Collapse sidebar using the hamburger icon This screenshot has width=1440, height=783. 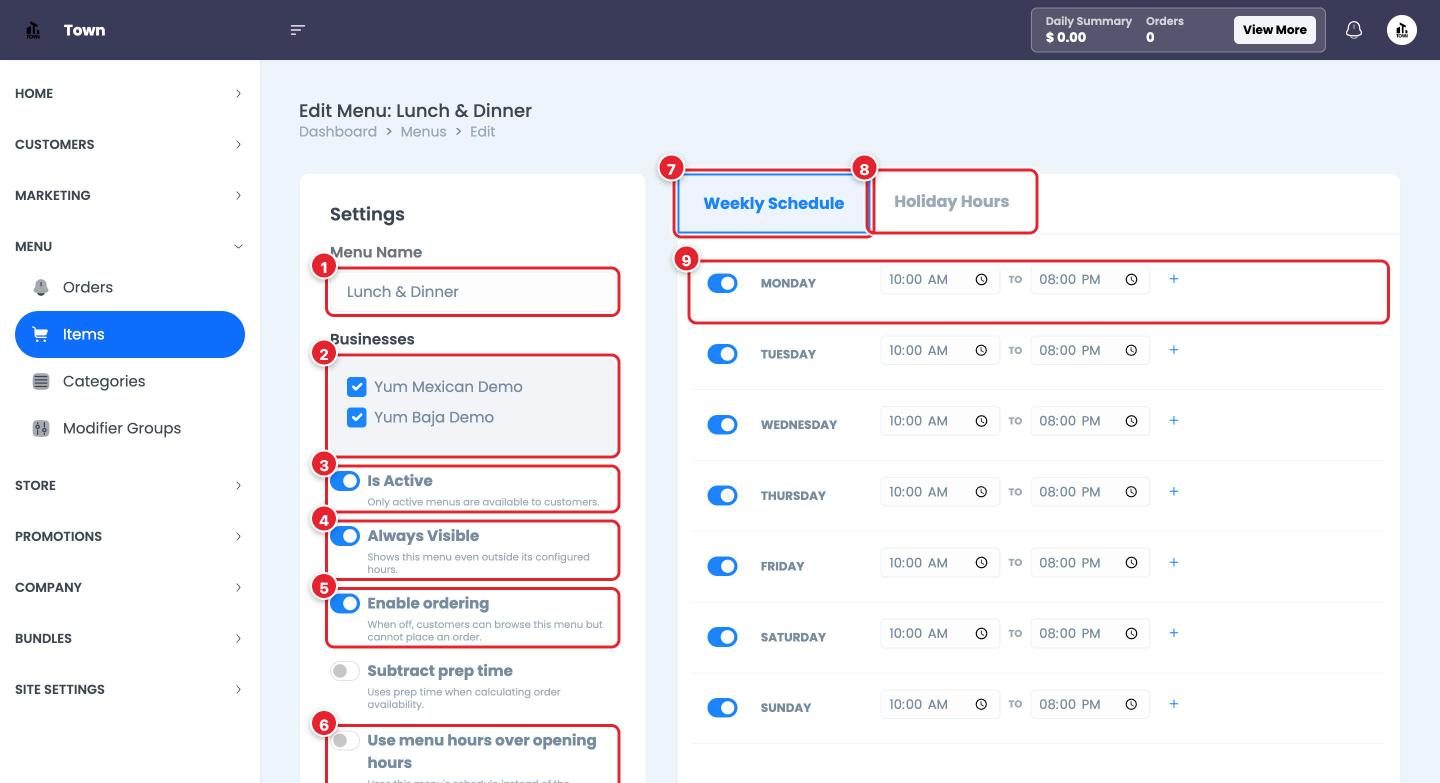click(x=297, y=30)
